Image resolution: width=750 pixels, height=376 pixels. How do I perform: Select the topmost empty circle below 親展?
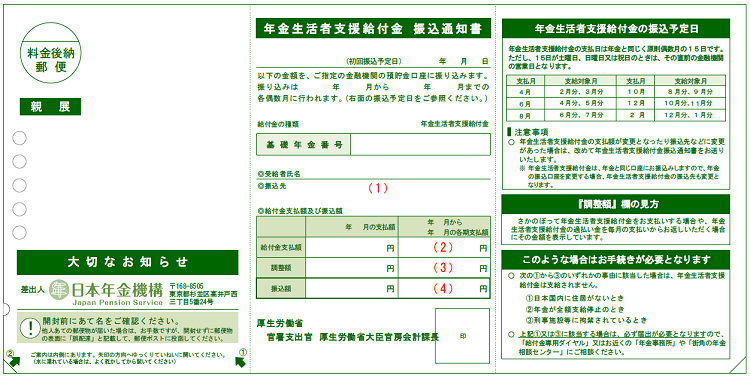click(19, 138)
